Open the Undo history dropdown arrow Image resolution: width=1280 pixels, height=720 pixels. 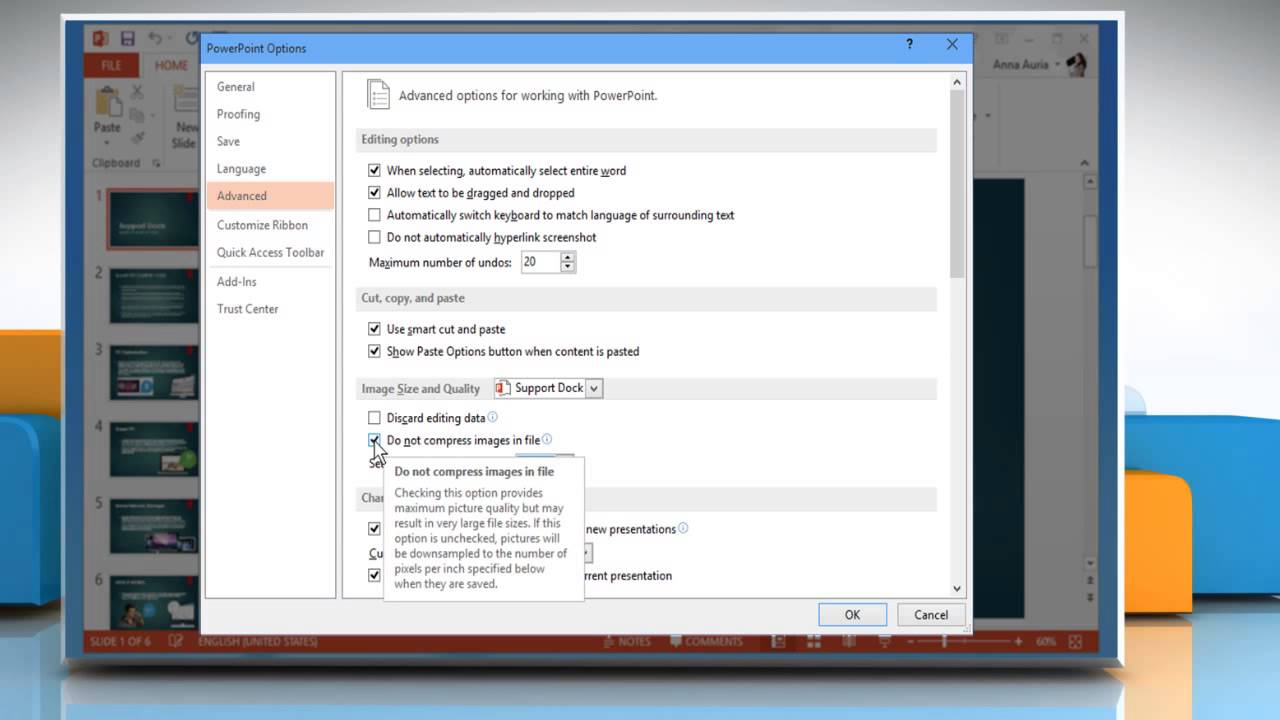click(x=170, y=38)
